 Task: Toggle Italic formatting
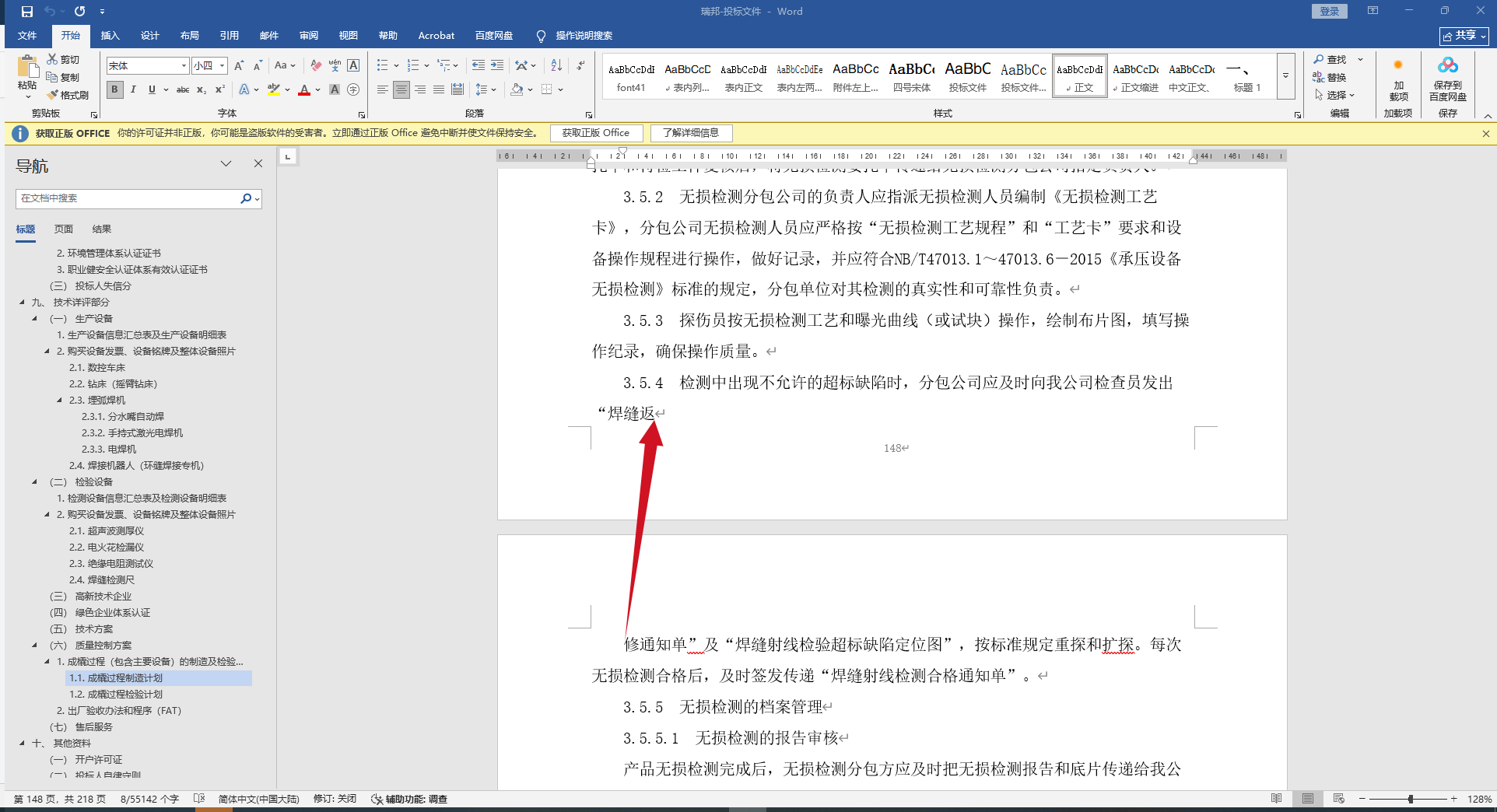(133, 90)
